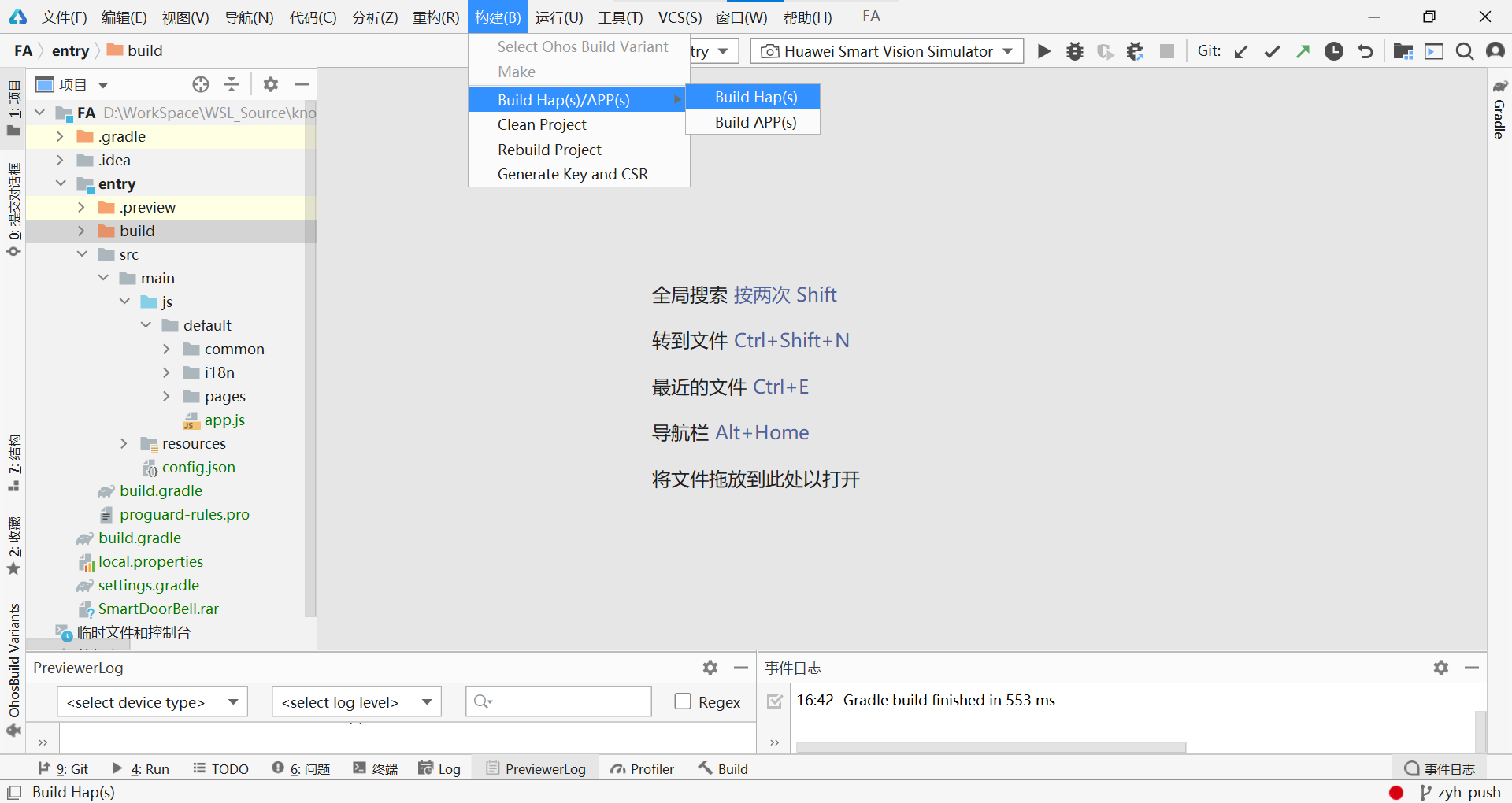Click the PreviewerLog search input field
Screen dimensions: 1512x803
(567, 701)
